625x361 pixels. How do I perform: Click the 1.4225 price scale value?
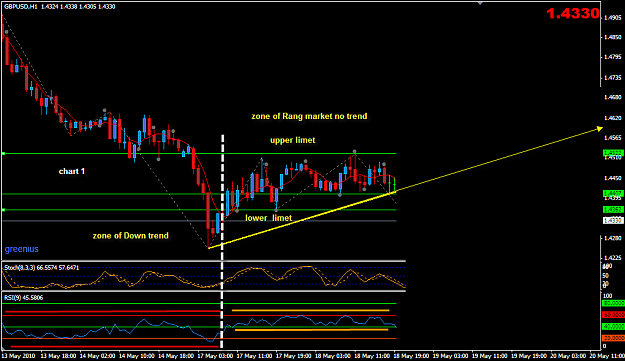[613, 258]
